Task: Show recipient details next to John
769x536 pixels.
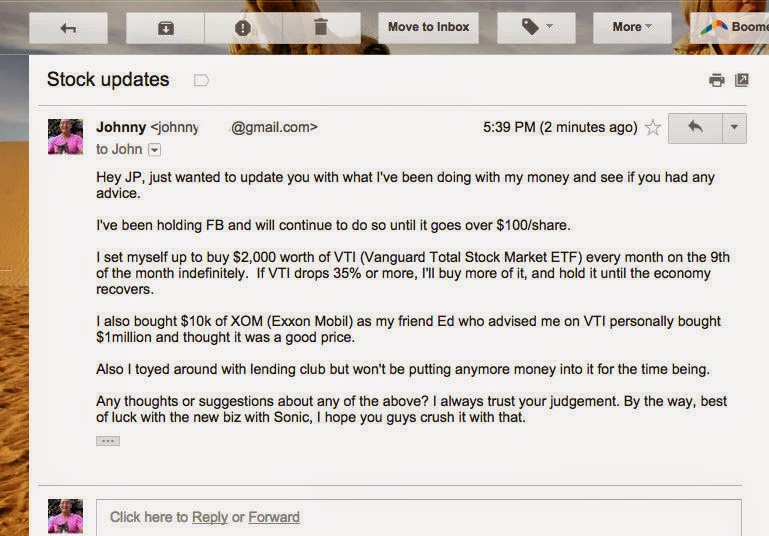Action: click(x=154, y=150)
